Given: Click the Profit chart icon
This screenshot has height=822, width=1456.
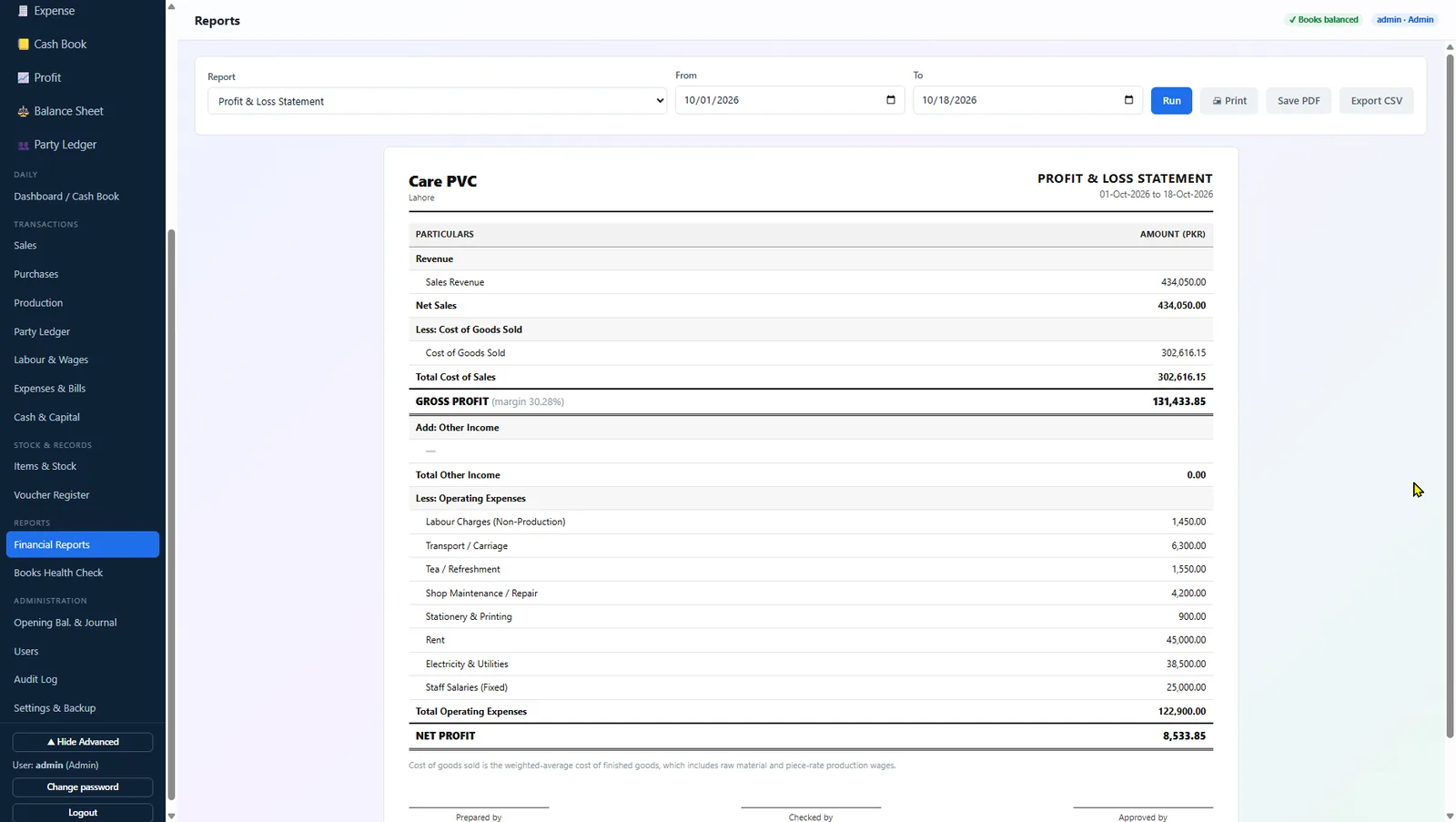Looking at the screenshot, I should pos(24,77).
